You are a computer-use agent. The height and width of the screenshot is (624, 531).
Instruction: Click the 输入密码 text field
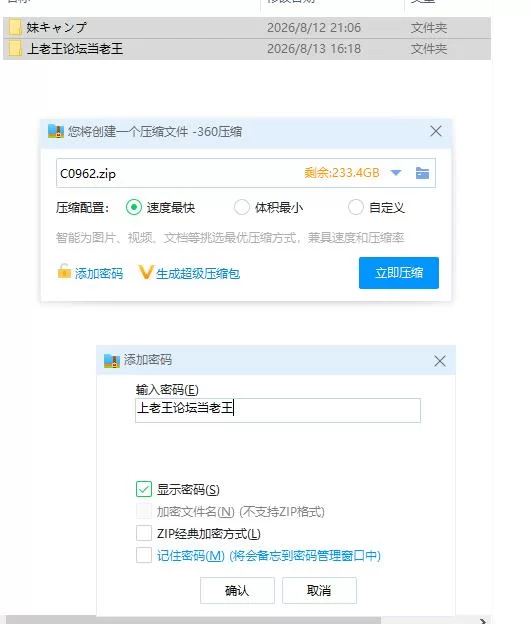pyautogui.click(x=278, y=410)
